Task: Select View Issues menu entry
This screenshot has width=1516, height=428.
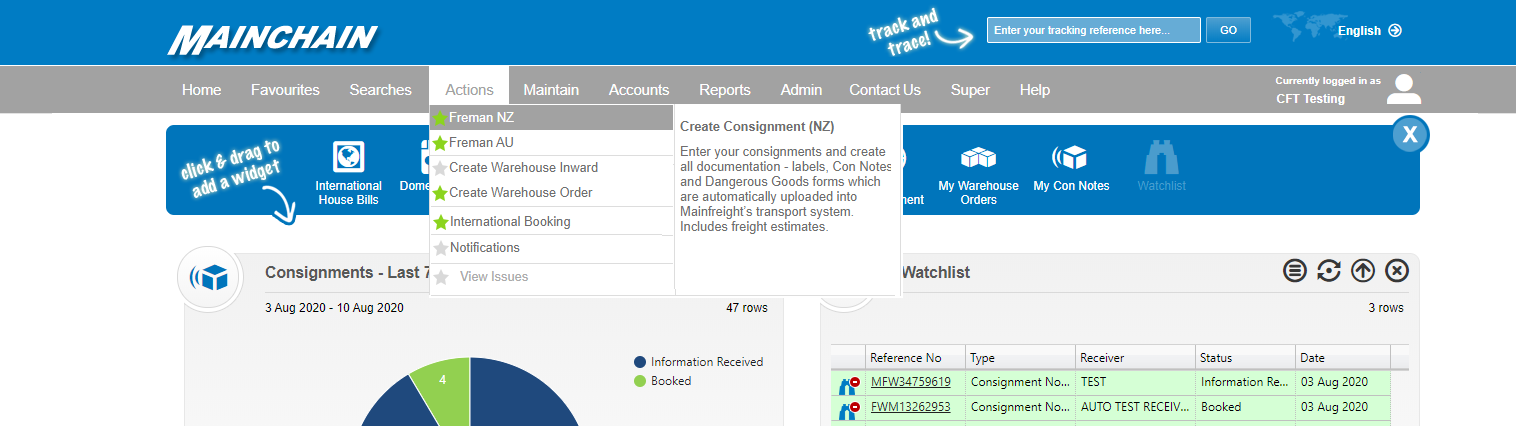Action: [x=552, y=277]
